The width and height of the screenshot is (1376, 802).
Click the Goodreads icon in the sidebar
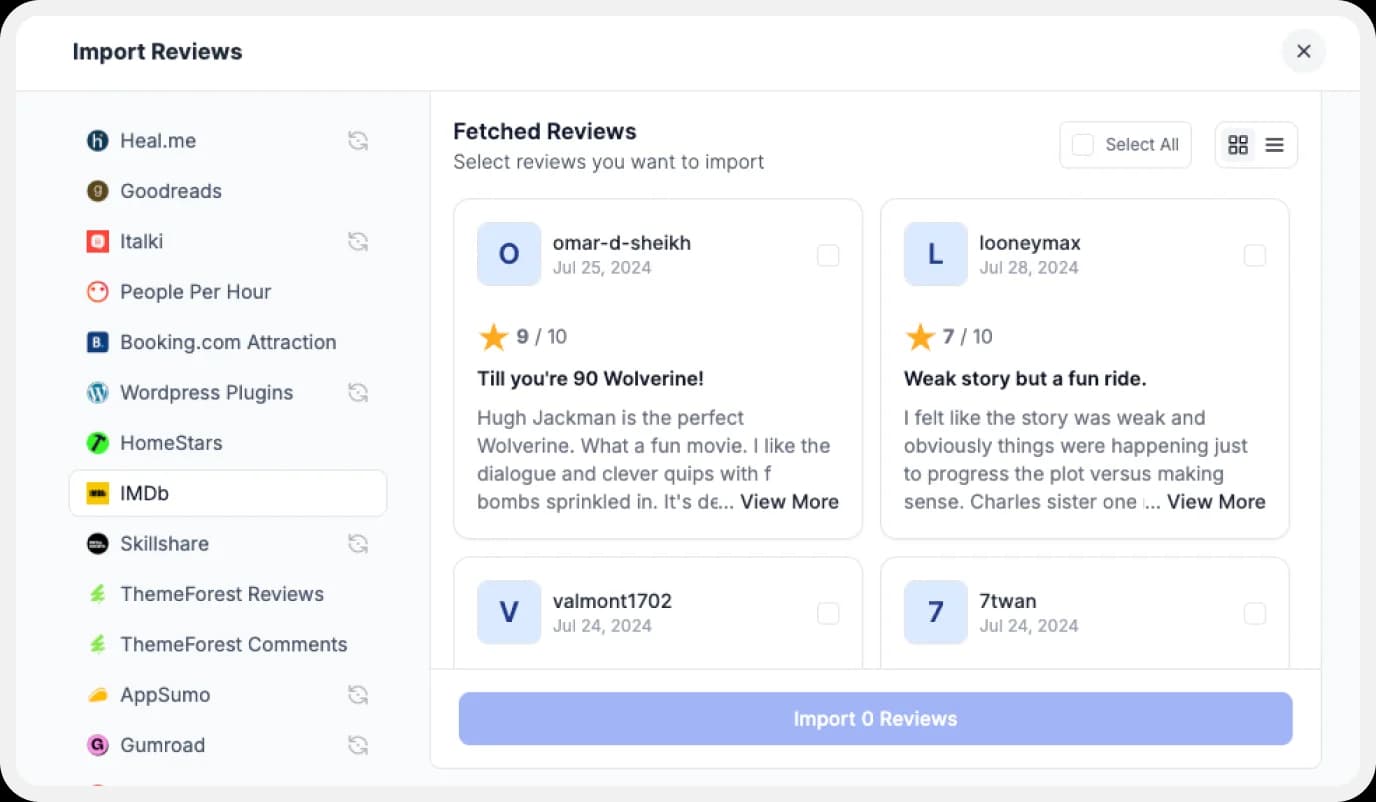pos(97,191)
